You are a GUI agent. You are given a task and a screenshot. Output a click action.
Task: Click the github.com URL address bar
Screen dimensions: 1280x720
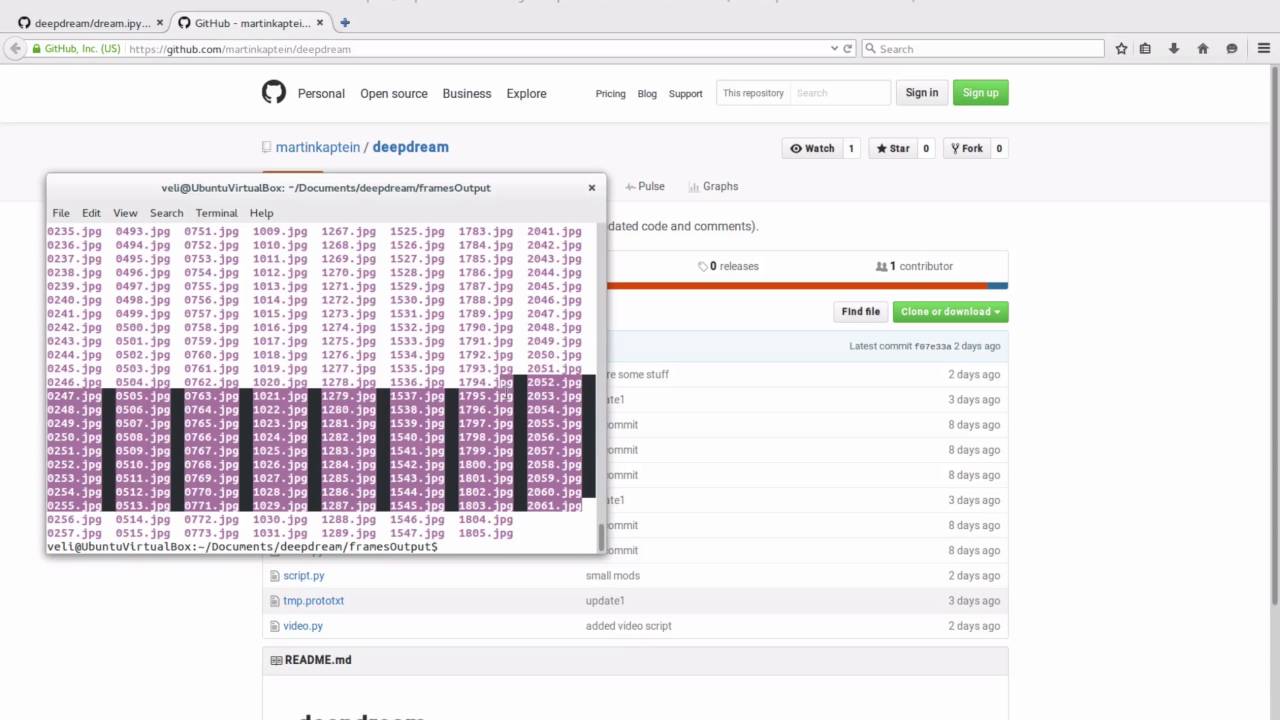(478, 48)
